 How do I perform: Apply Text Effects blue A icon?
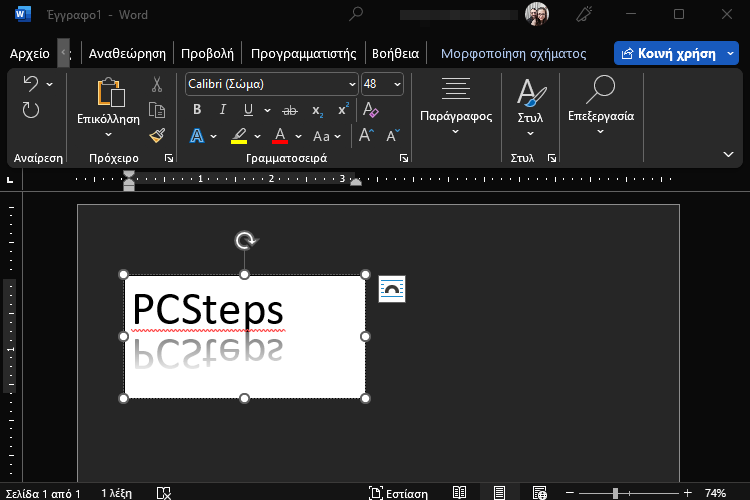point(197,136)
